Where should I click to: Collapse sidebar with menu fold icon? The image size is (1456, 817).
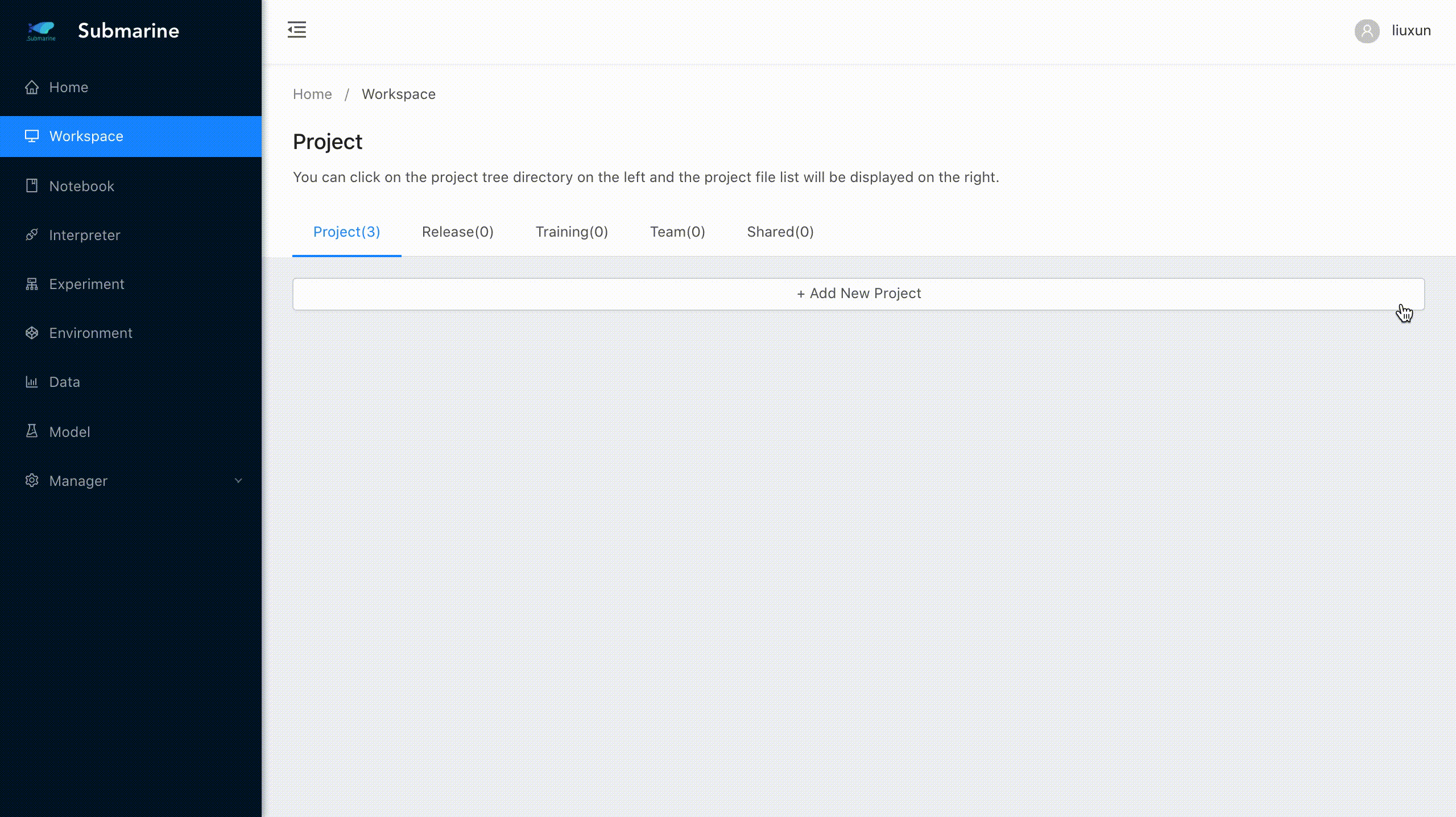[x=296, y=30]
